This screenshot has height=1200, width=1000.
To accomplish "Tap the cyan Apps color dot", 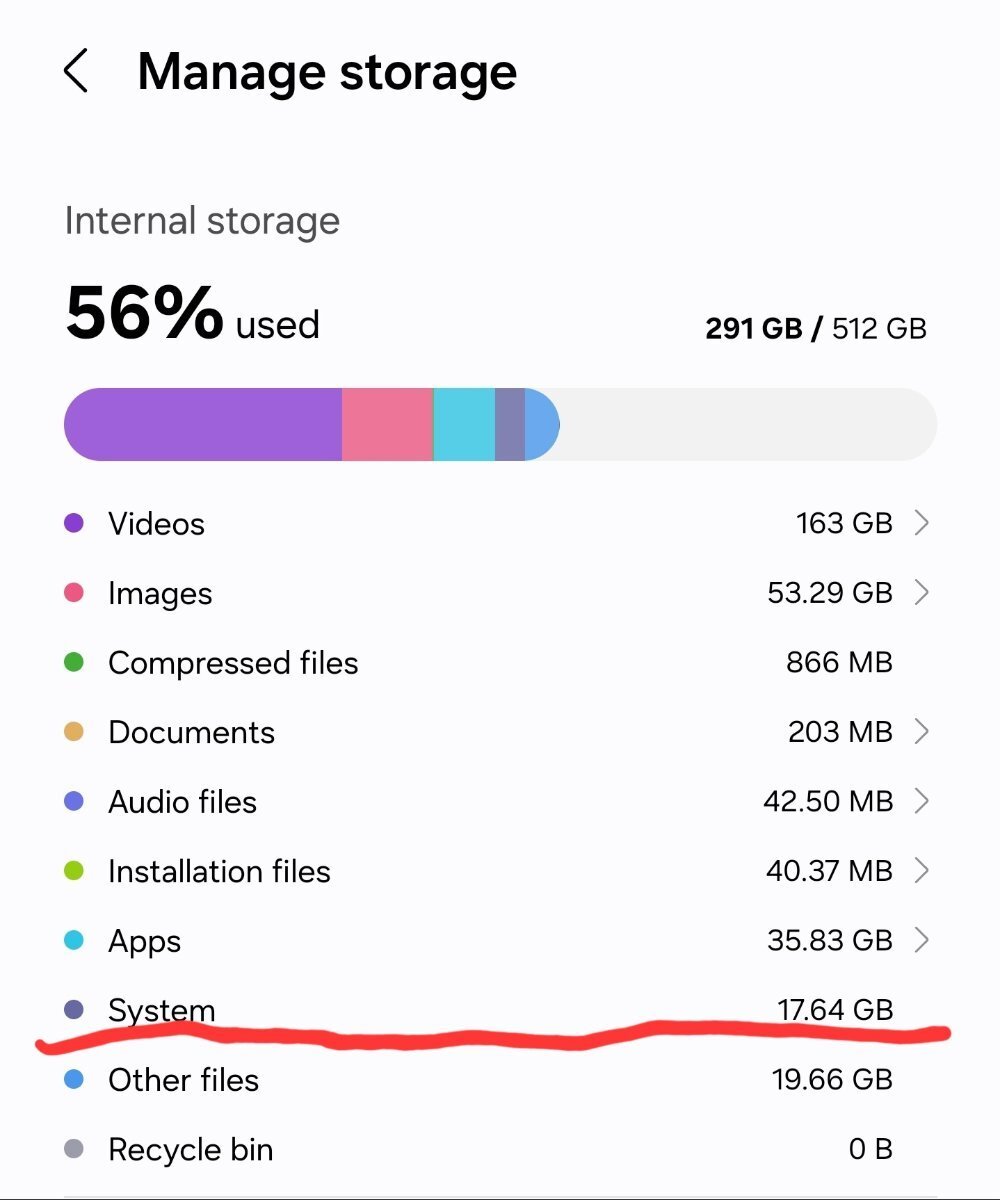I will click(x=73, y=941).
